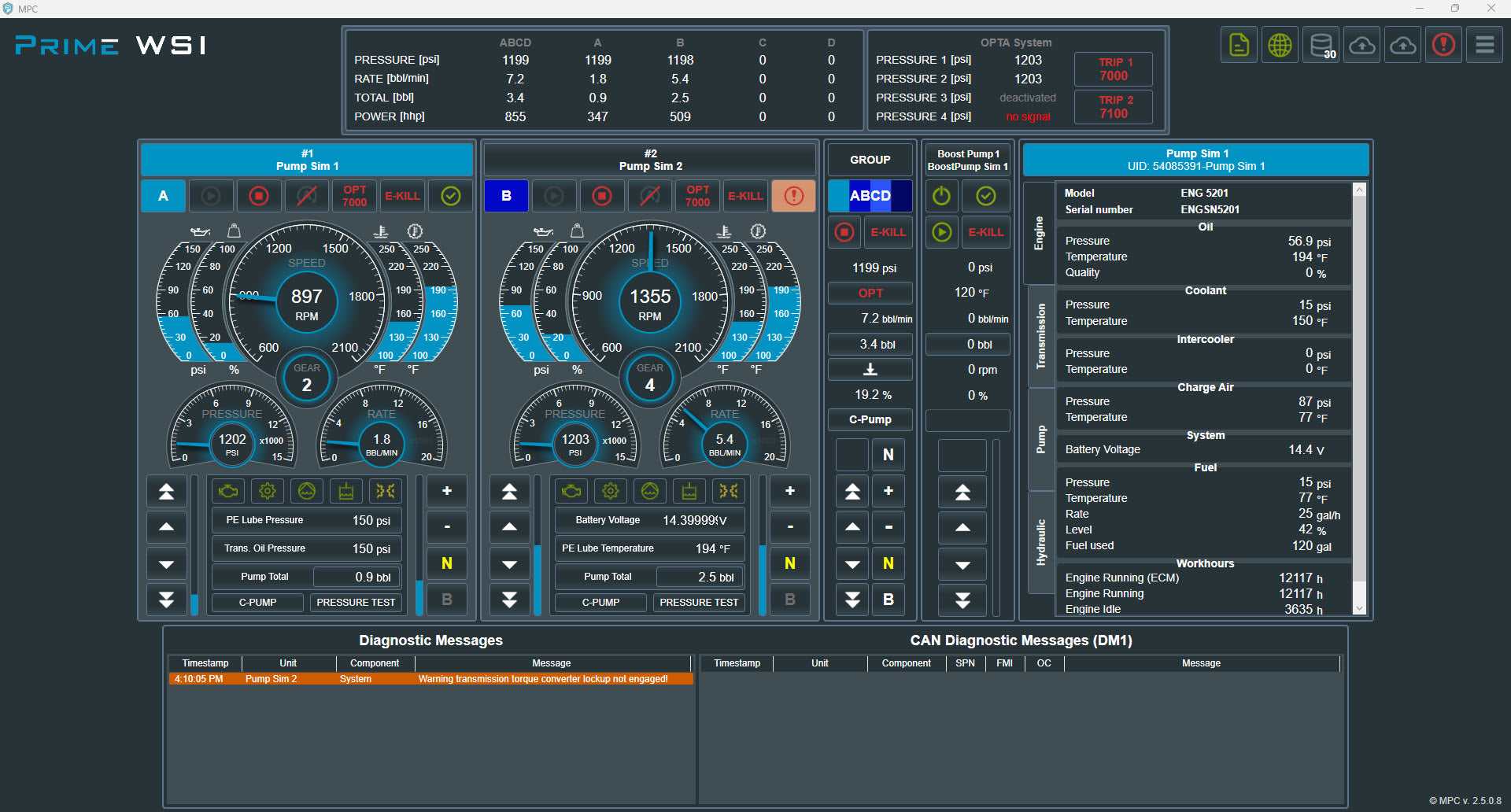The height and width of the screenshot is (812, 1511).
Task: Click OPT 7000 on Pump Sim 2
Action: [698, 196]
